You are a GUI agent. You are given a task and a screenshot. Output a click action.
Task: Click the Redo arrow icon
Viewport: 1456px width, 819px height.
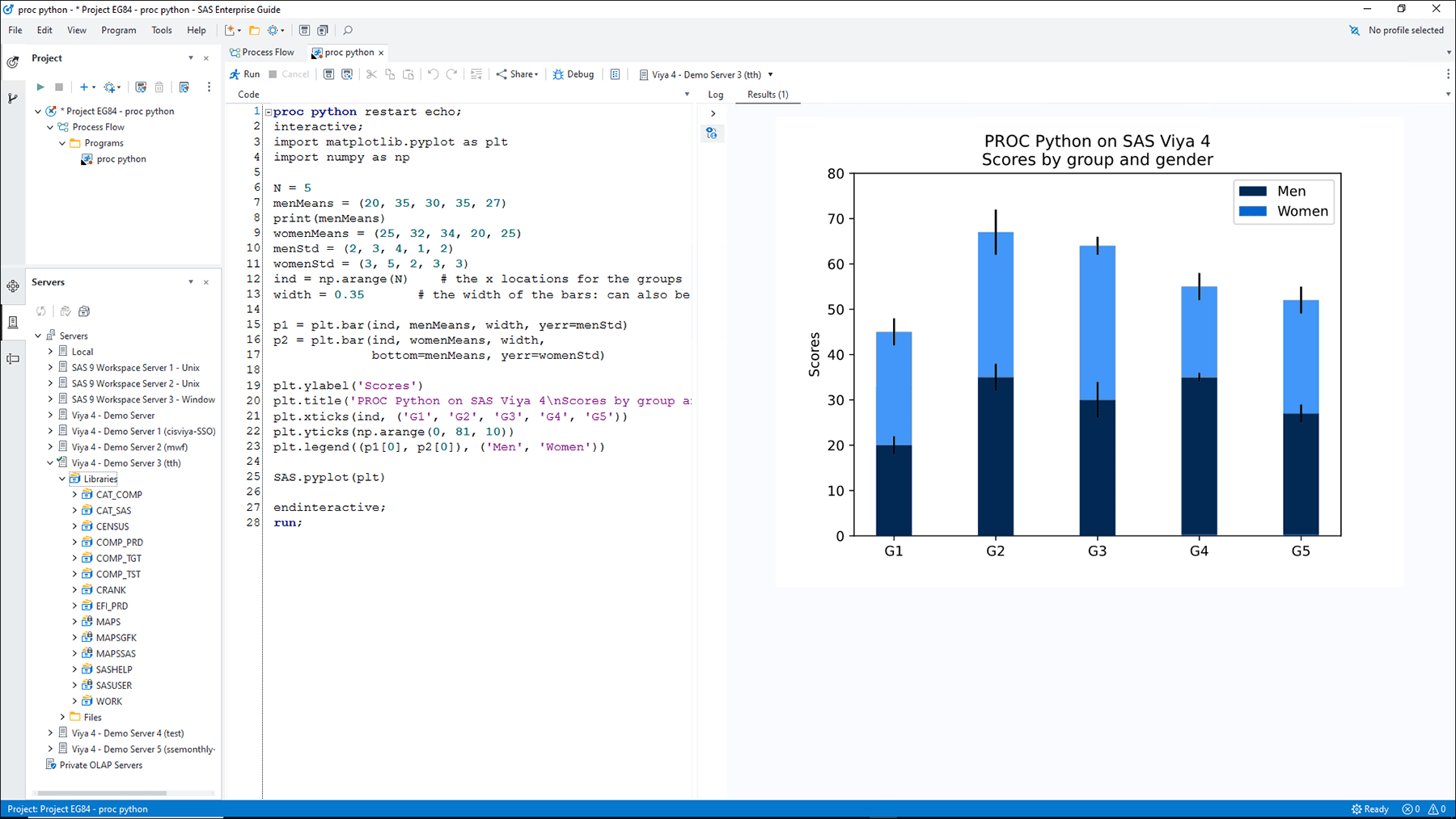click(x=451, y=74)
